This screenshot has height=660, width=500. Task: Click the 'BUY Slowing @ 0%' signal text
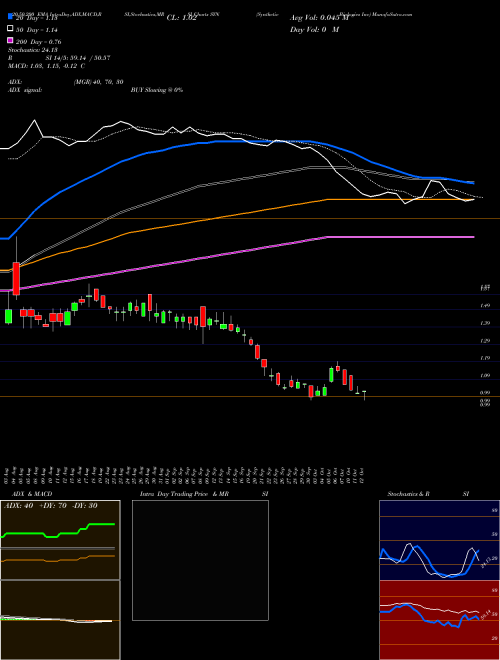coord(157,90)
